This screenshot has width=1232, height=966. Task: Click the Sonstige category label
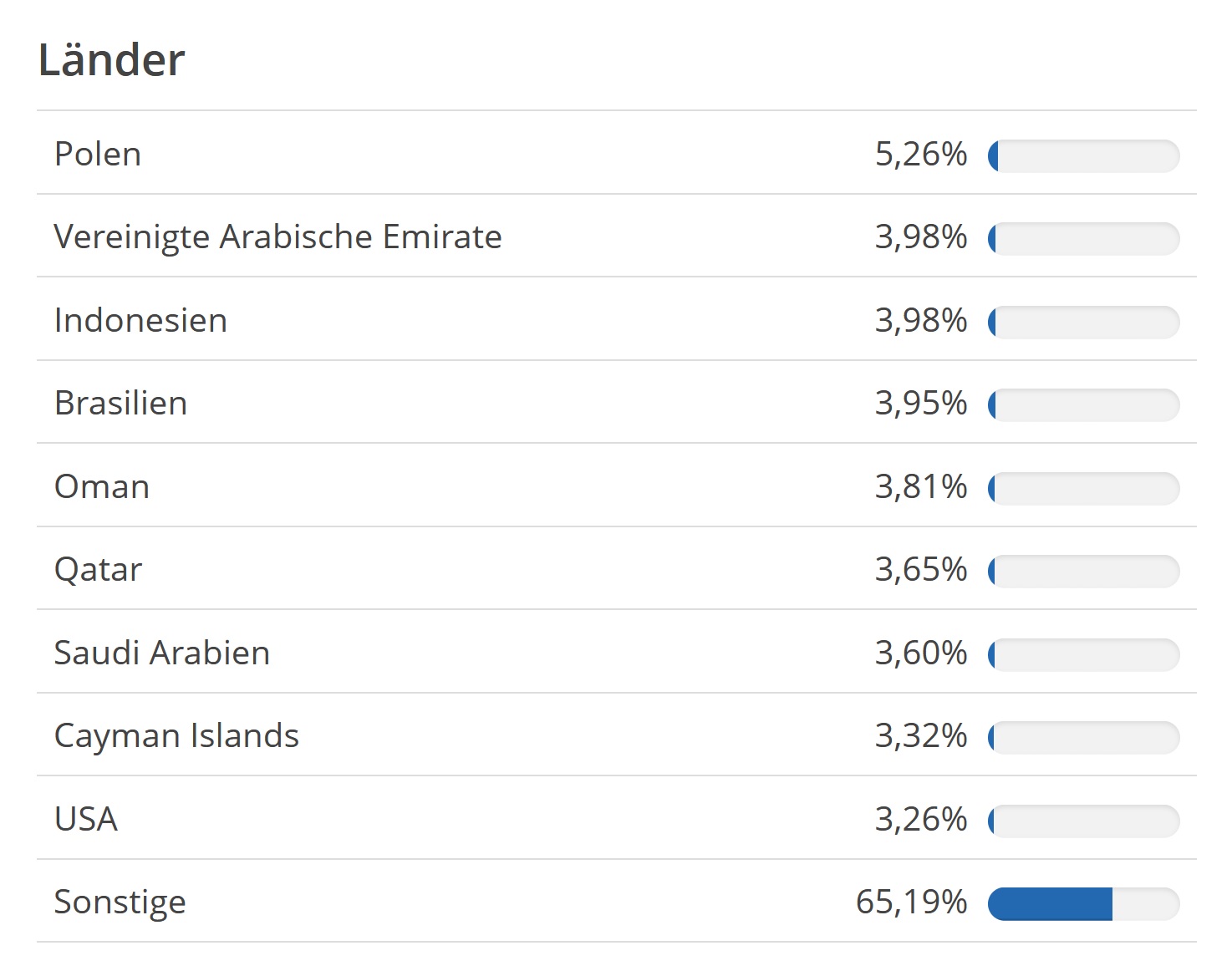(120, 902)
